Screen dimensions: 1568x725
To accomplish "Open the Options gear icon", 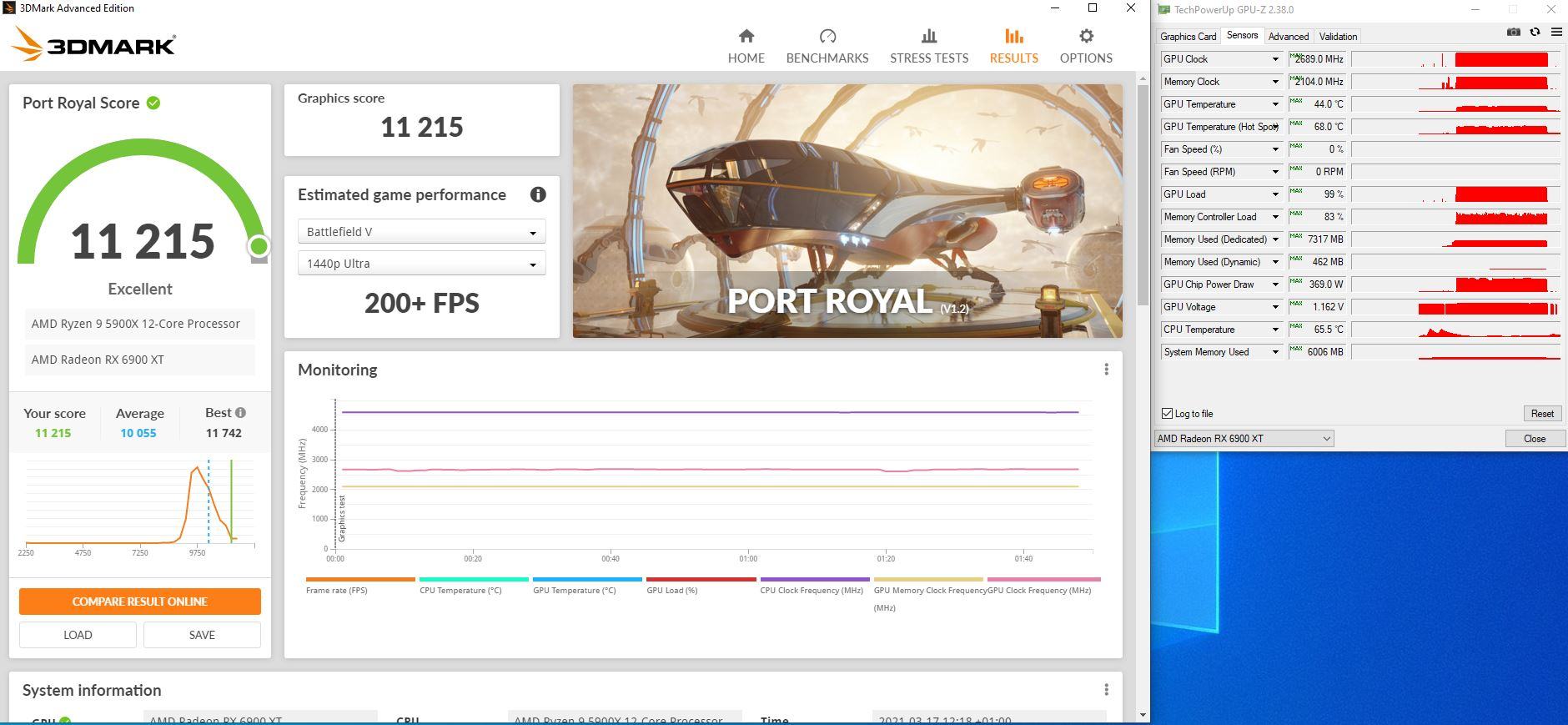I will [1086, 36].
